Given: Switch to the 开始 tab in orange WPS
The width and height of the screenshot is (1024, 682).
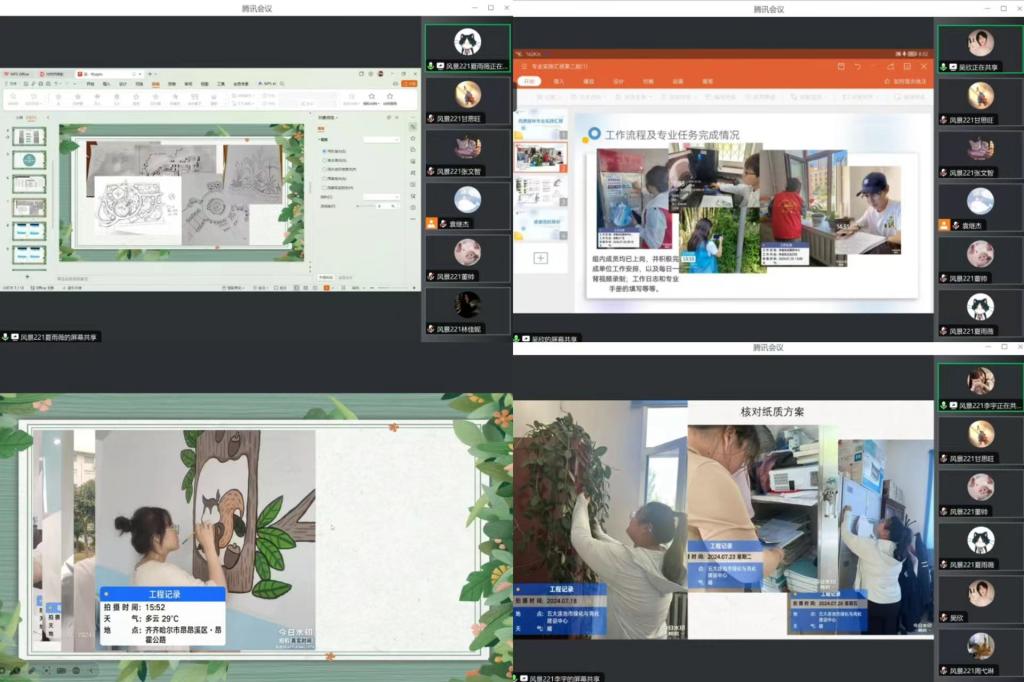Looking at the screenshot, I should (x=529, y=81).
